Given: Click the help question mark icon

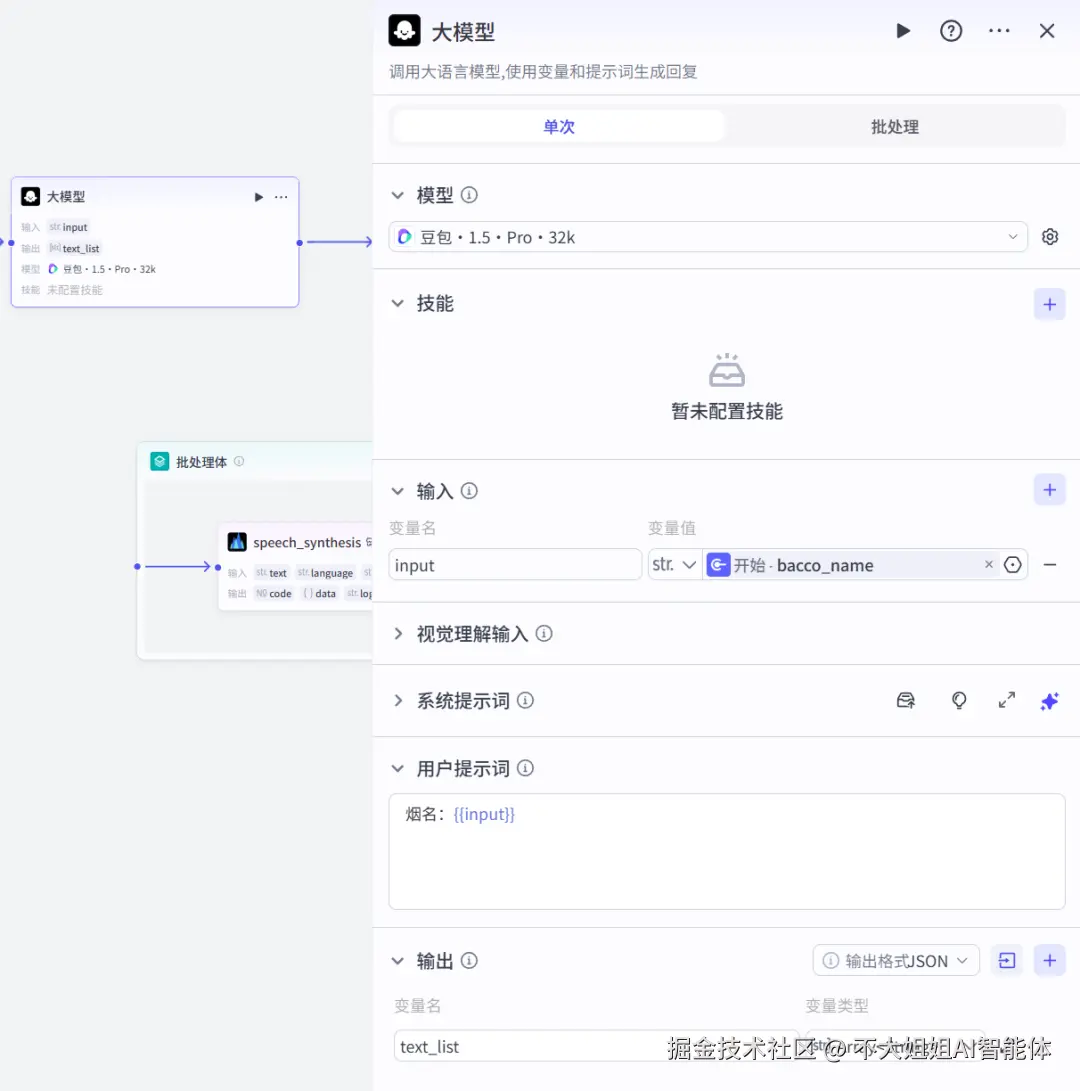Looking at the screenshot, I should (950, 31).
